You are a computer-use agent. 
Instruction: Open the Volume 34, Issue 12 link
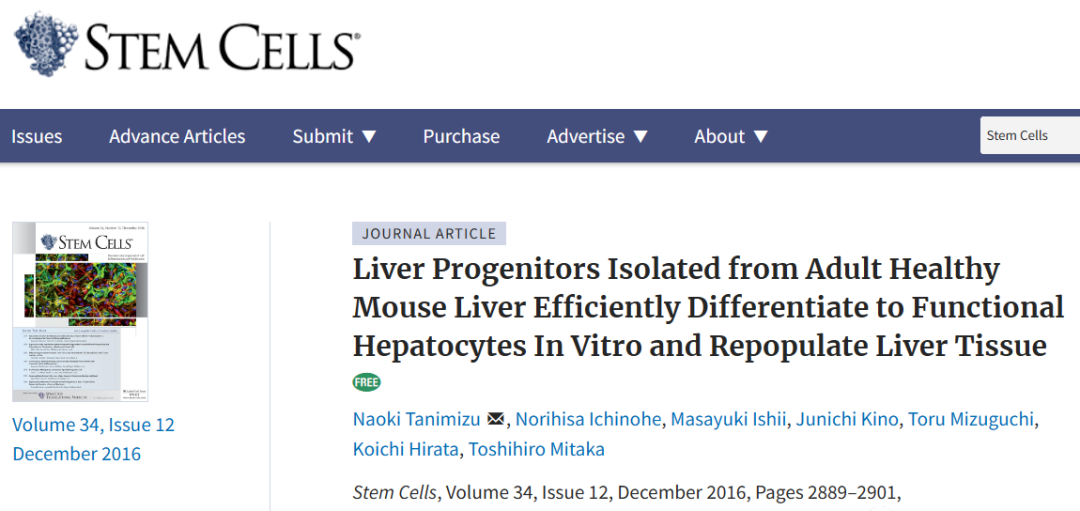pyautogui.click(x=94, y=425)
